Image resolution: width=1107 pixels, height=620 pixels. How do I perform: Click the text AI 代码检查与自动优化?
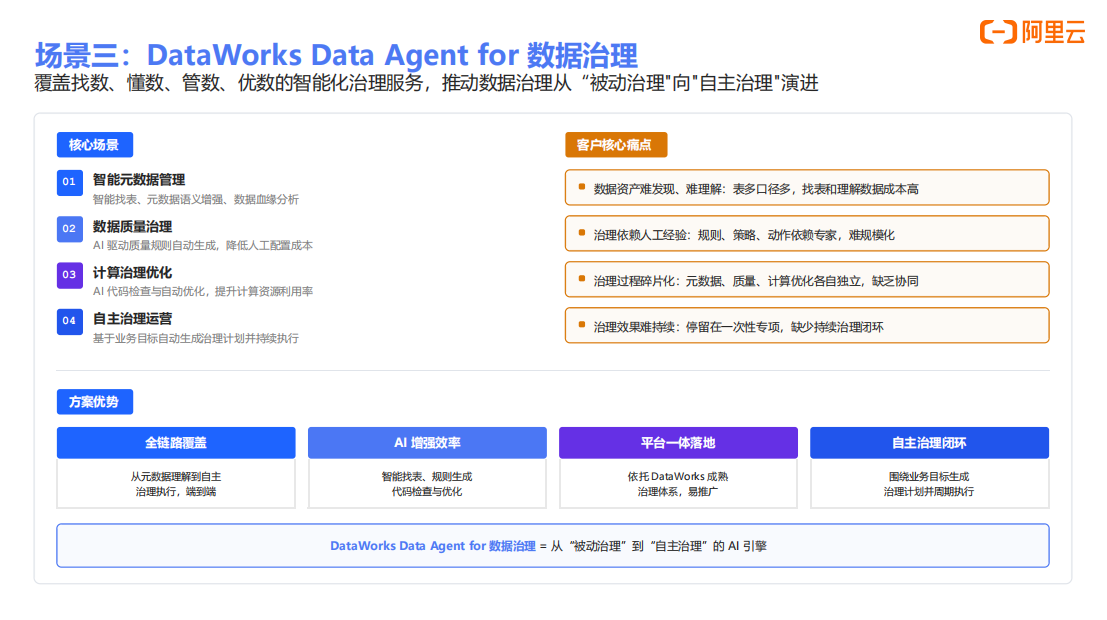click(x=203, y=292)
